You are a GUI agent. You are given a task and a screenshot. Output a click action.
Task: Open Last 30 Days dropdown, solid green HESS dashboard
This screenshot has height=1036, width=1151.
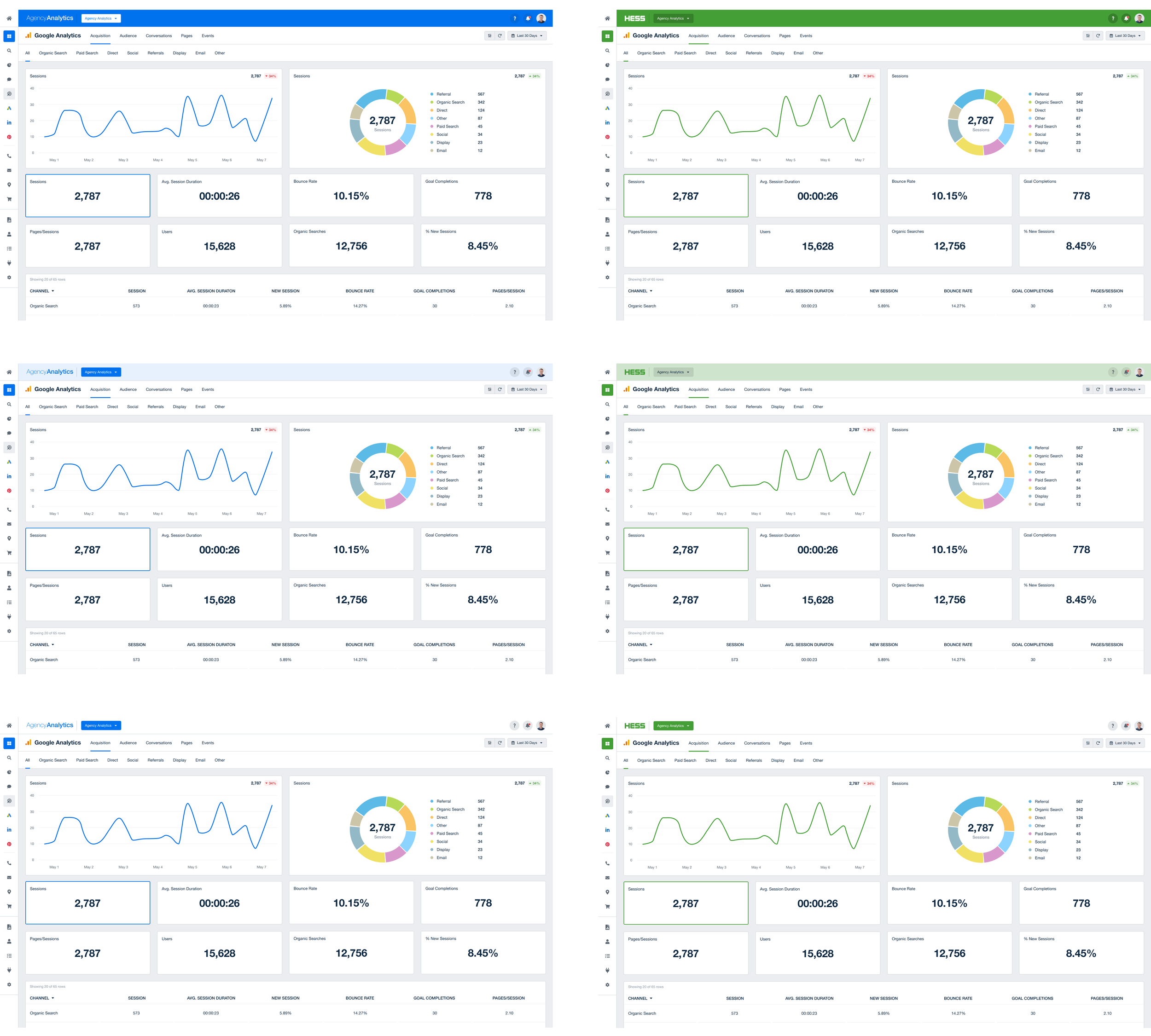1125,36
